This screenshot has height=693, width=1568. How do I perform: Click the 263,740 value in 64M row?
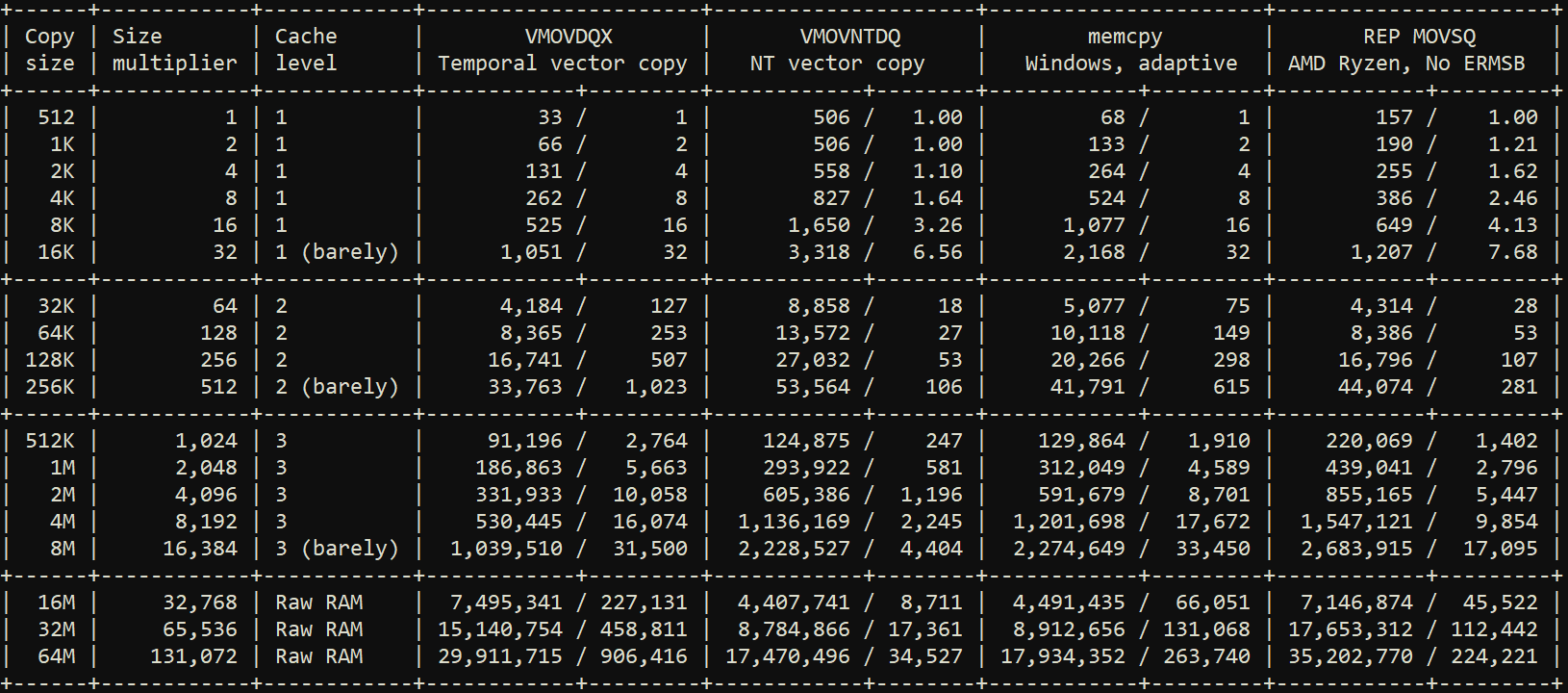coord(1206,656)
